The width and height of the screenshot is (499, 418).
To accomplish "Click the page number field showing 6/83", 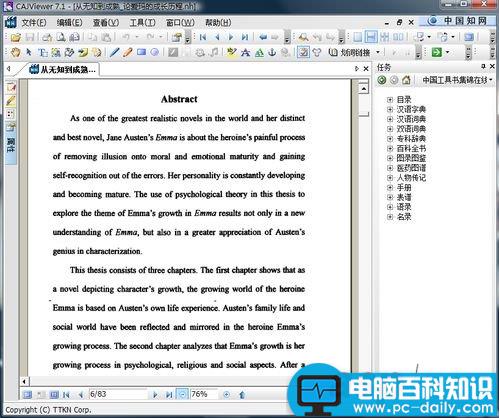I will click(118, 394).
